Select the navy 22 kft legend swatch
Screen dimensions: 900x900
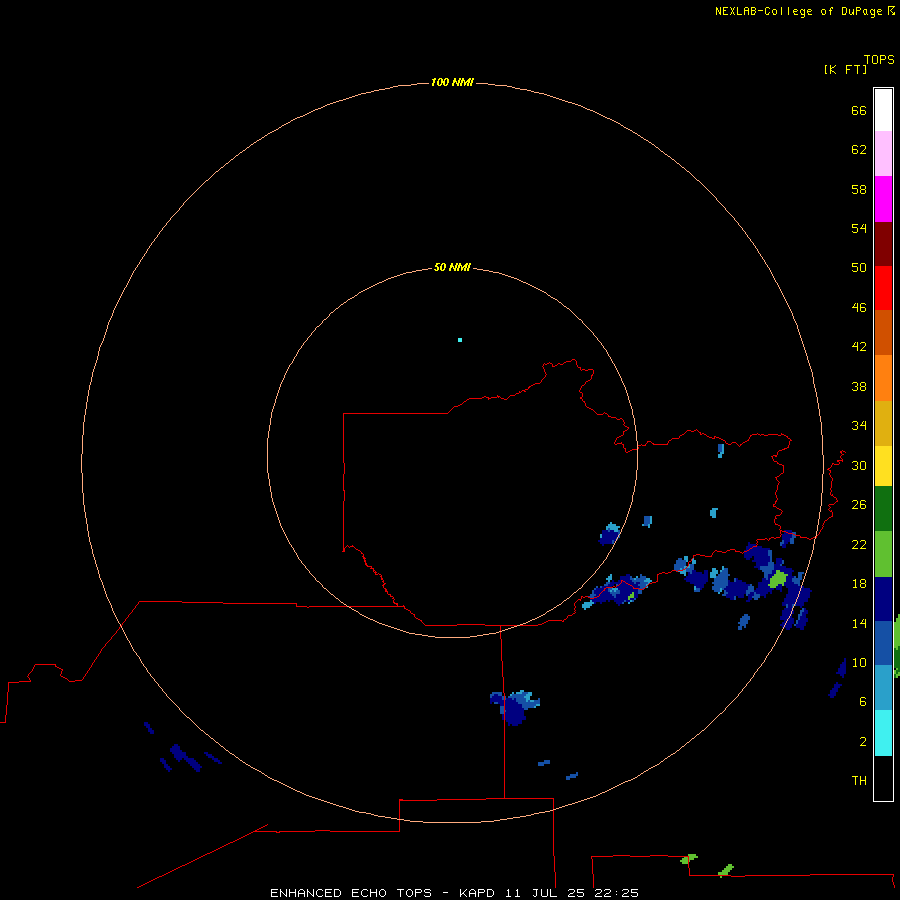(x=883, y=599)
